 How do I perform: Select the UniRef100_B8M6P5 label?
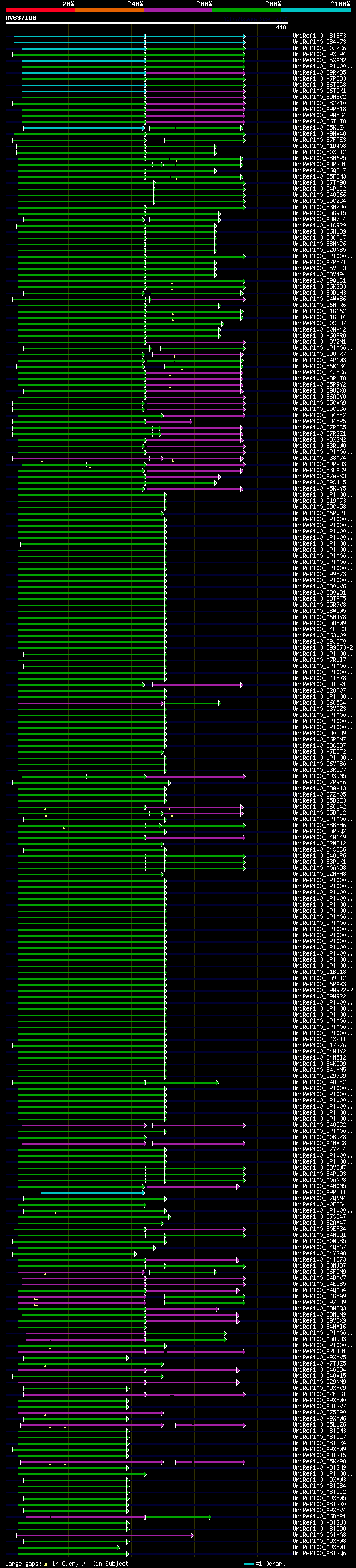319,159
